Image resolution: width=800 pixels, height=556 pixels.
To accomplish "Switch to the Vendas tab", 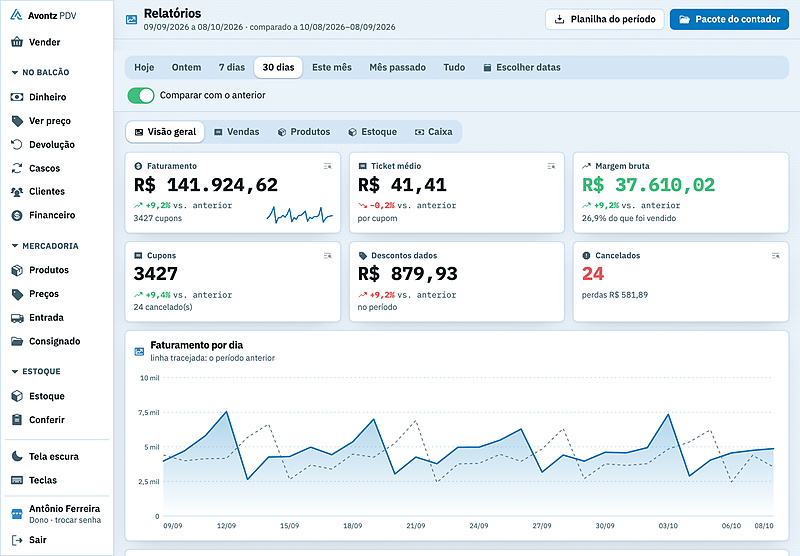I will [x=236, y=132].
